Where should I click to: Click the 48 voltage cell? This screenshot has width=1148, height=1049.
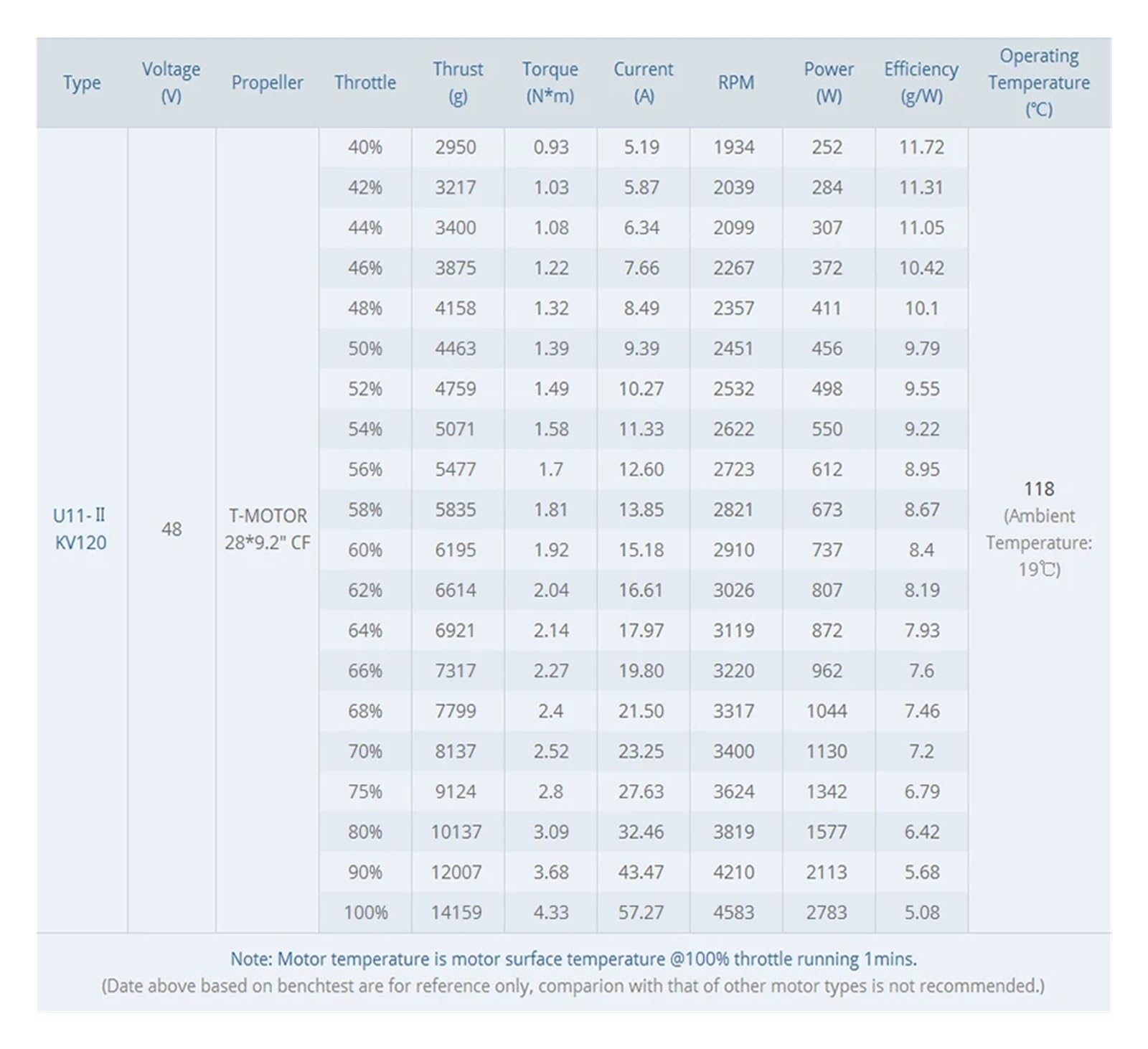tap(171, 530)
